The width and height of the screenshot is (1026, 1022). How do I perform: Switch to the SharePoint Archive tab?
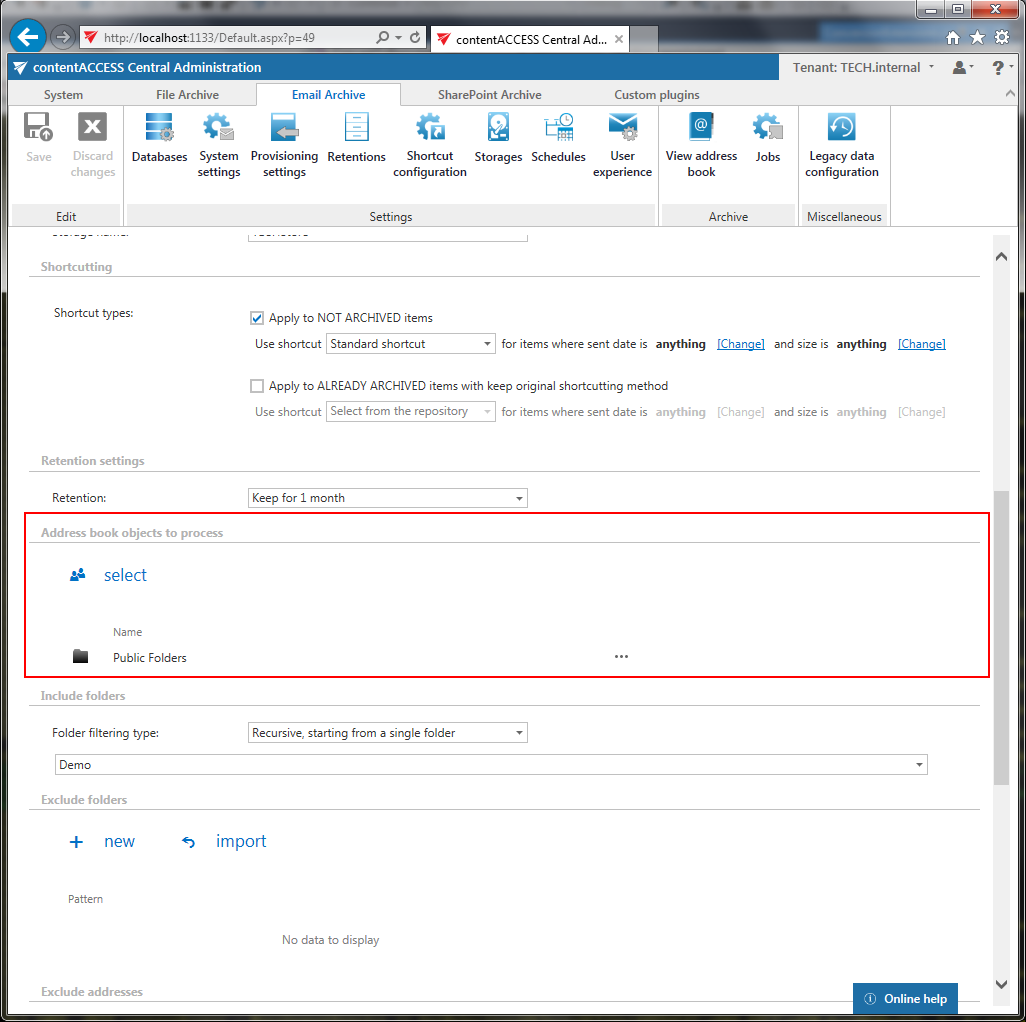tap(489, 95)
